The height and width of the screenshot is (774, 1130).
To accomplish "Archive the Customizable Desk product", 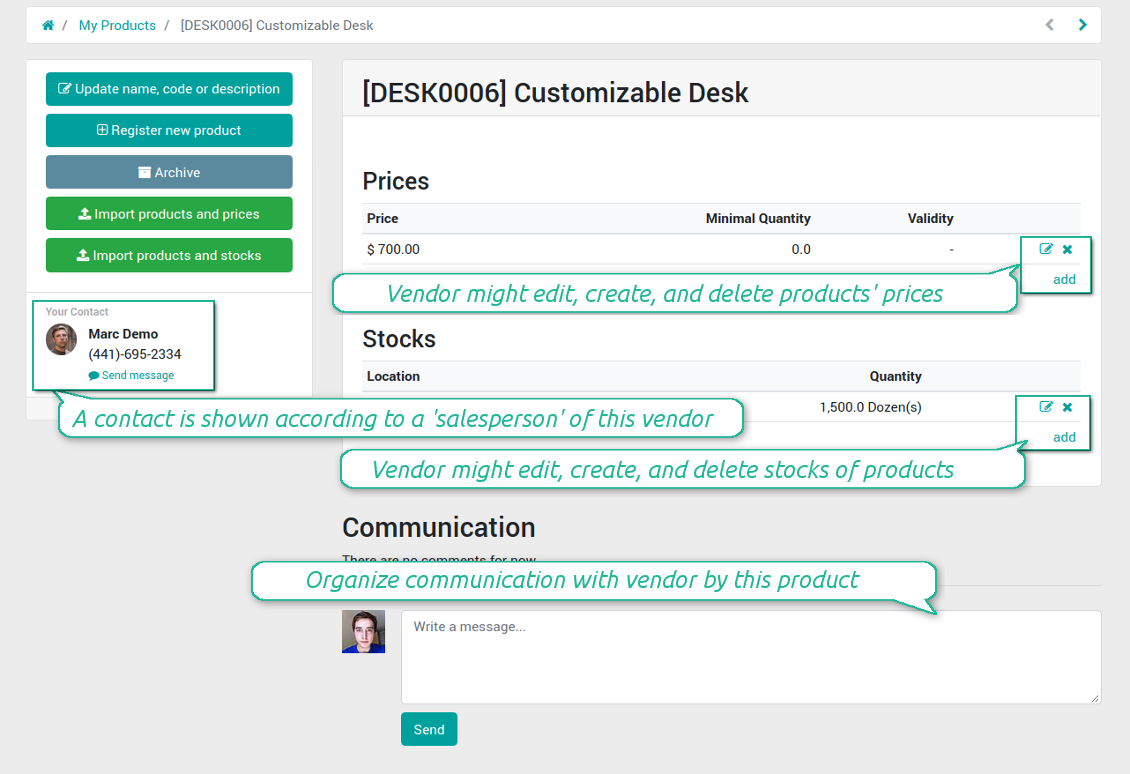I will click(169, 171).
